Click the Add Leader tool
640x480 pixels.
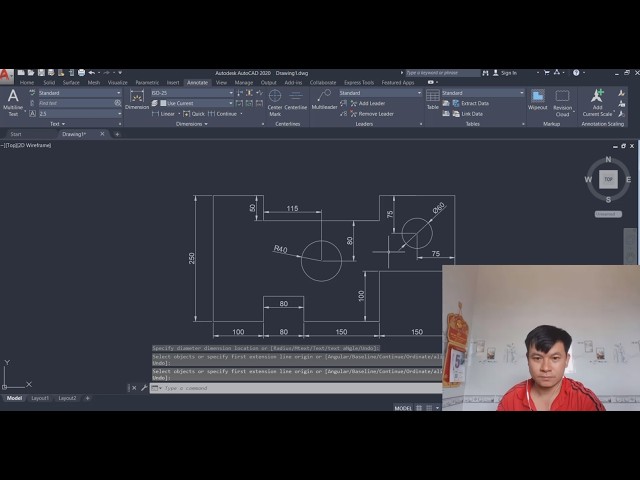[x=368, y=104]
